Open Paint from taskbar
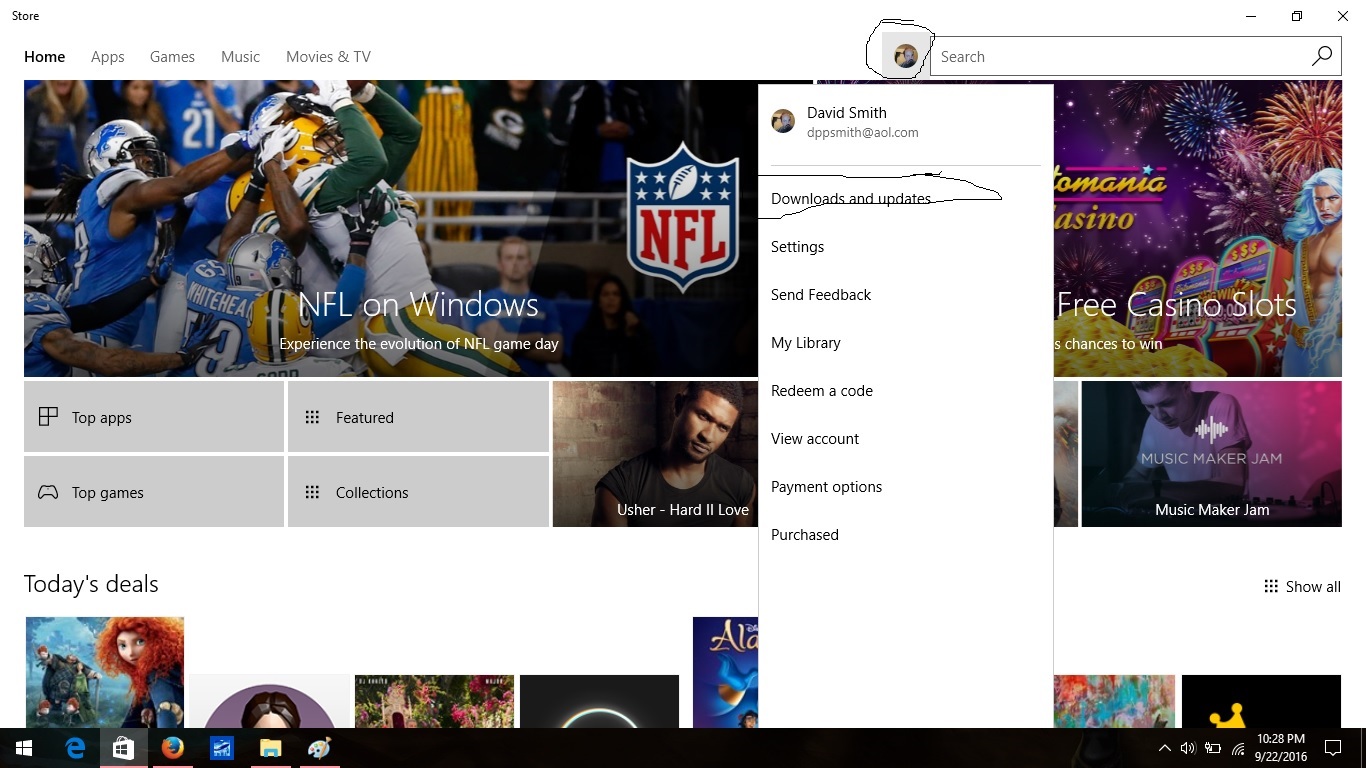 click(319, 748)
